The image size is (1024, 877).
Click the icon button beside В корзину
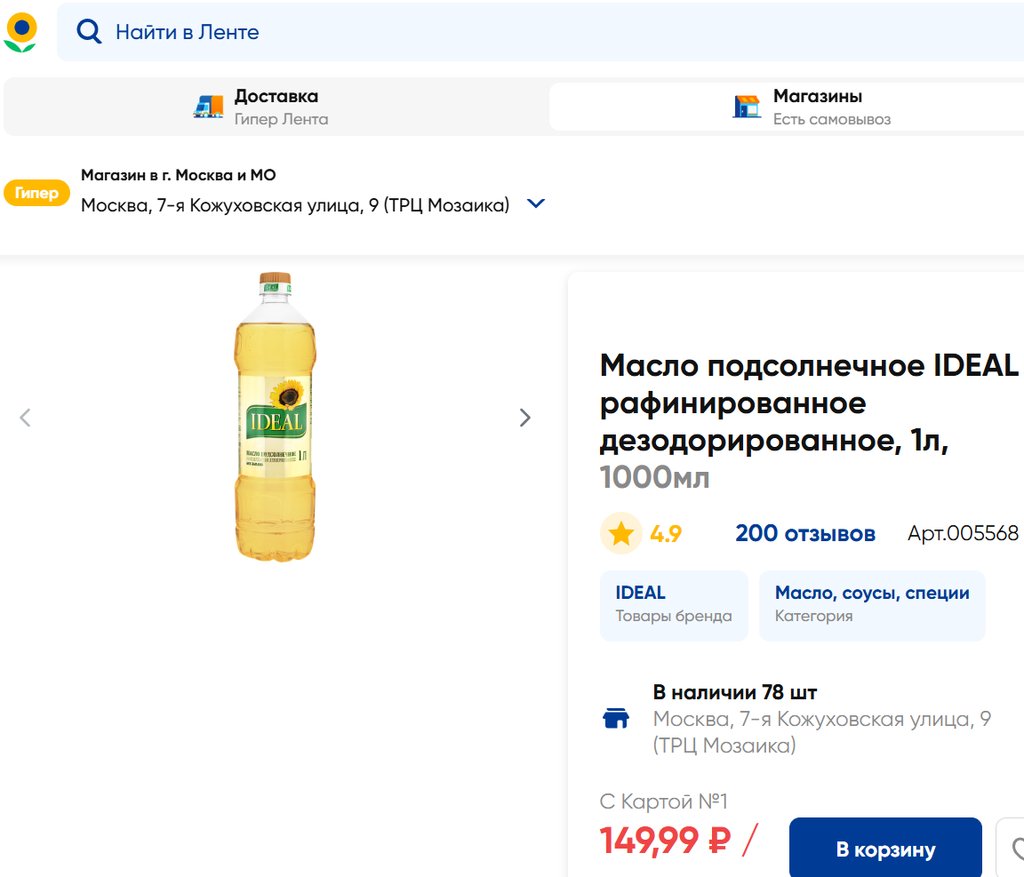(x=1012, y=849)
